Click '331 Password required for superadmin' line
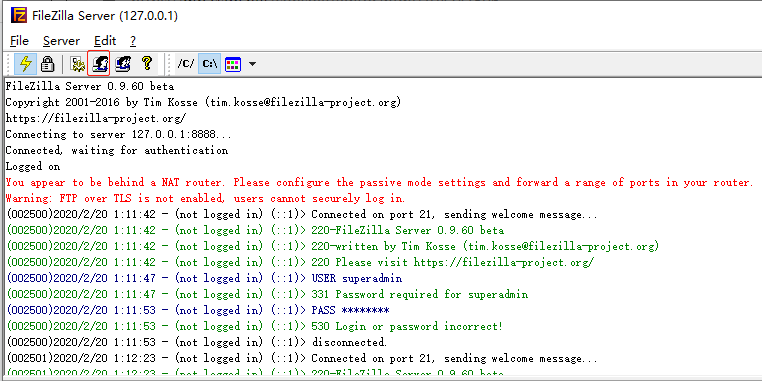Image resolution: width=762 pixels, height=381 pixels. click(267, 294)
